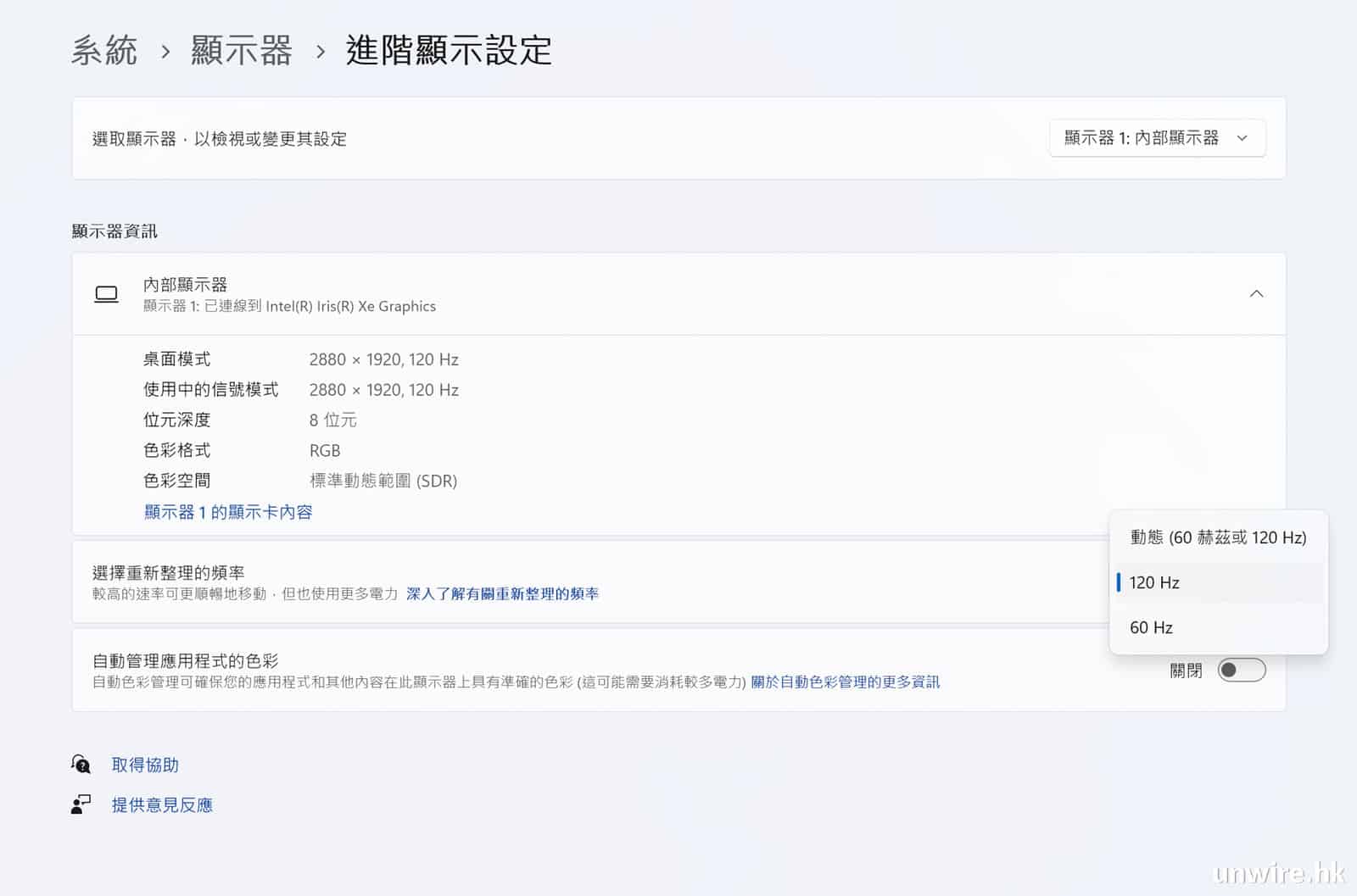Go back to 系統 in the breadcrumb
The image size is (1357, 896).
point(104,51)
